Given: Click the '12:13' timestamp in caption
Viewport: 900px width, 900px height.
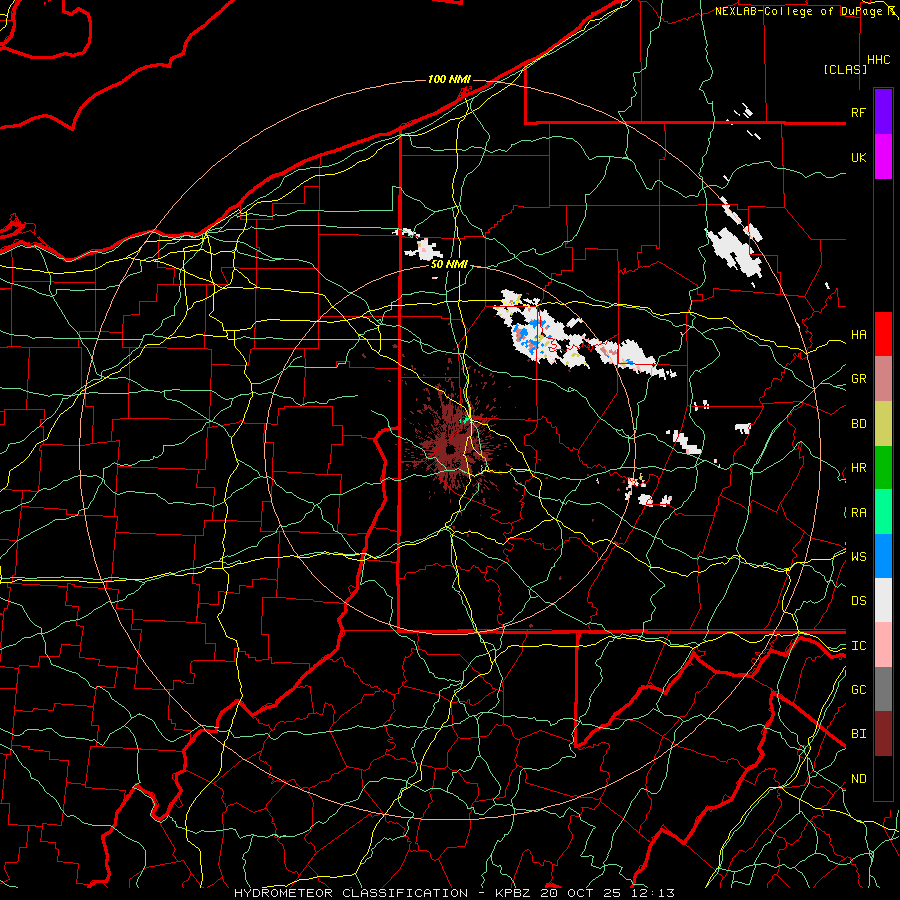Looking at the screenshot, I should (654, 893).
